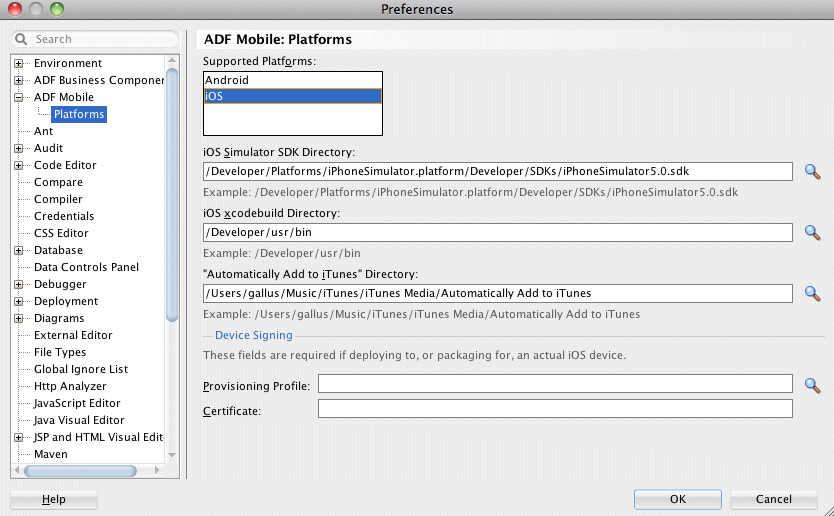Select Android in Supported Platforms list
Viewport: 834px width, 516px height.
[292, 80]
